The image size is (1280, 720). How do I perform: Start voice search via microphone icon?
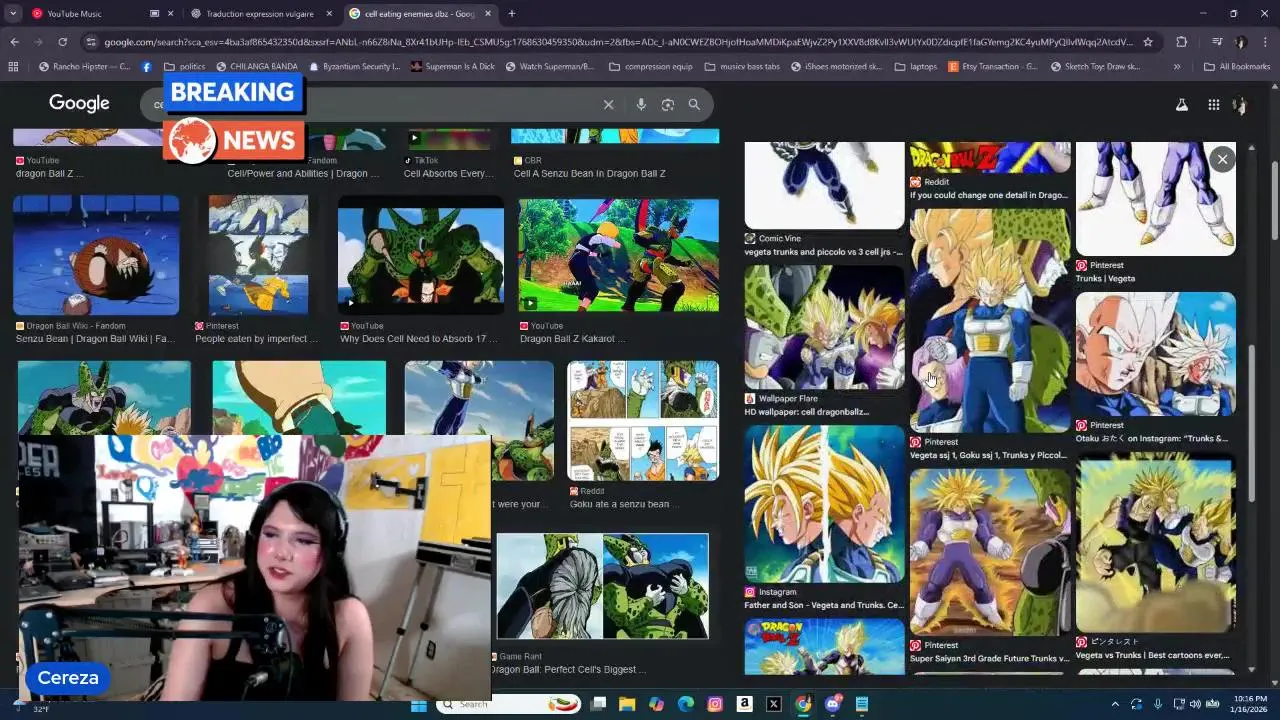(x=641, y=104)
